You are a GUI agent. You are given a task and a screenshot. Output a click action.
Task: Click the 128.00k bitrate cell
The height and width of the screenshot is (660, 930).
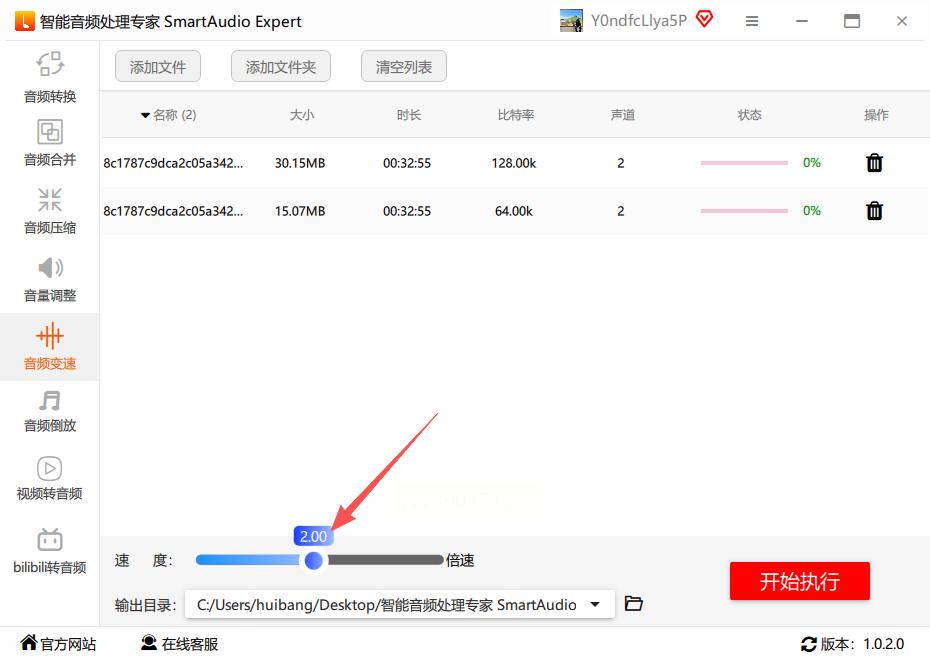(x=514, y=163)
